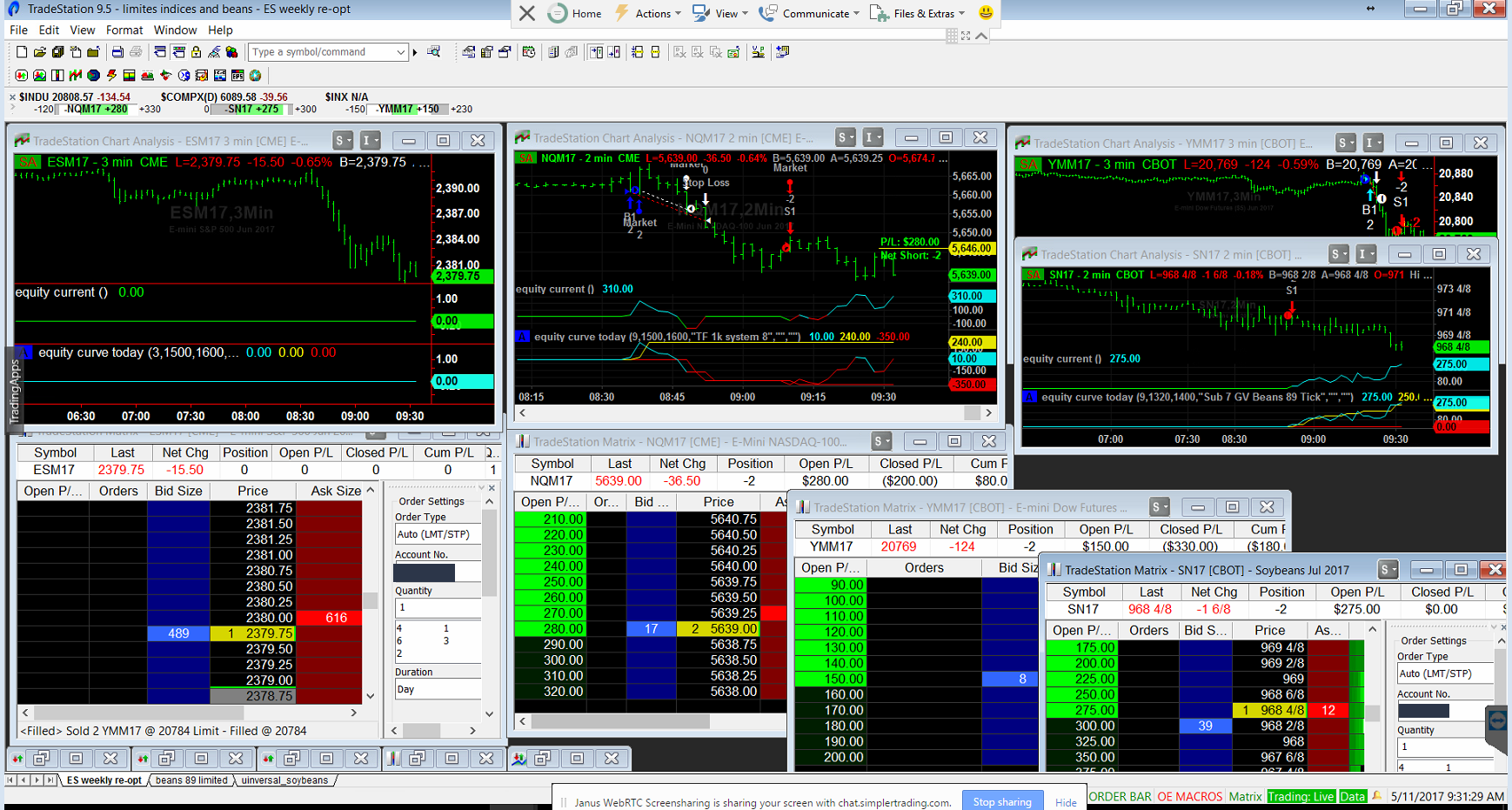Toggle the SA status on ESM17 chart

28,163
